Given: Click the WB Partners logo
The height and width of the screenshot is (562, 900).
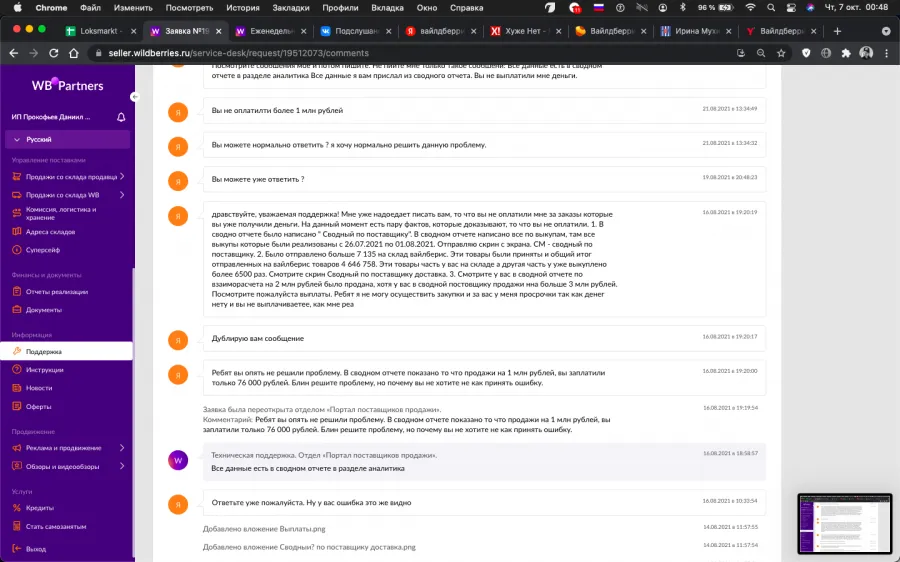Looking at the screenshot, I should point(67,86).
